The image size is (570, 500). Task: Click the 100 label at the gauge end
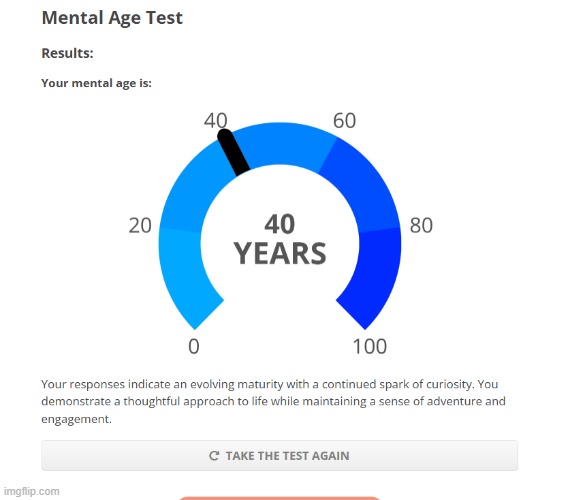[x=370, y=346]
